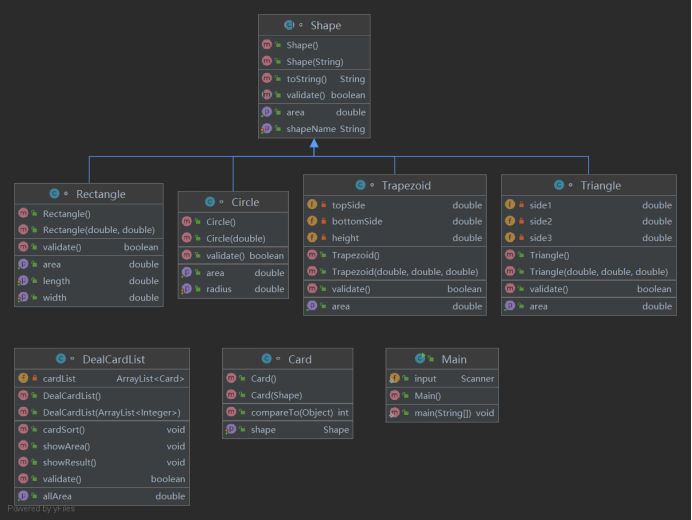Select validate() row in Circle class

click(x=233, y=256)
